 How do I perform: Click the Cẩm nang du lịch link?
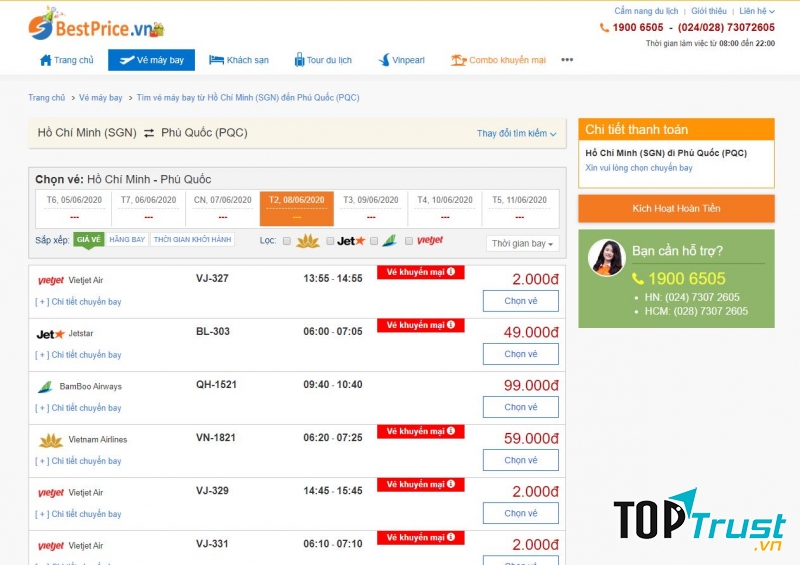pyautogui.click(x=646, y=11)
